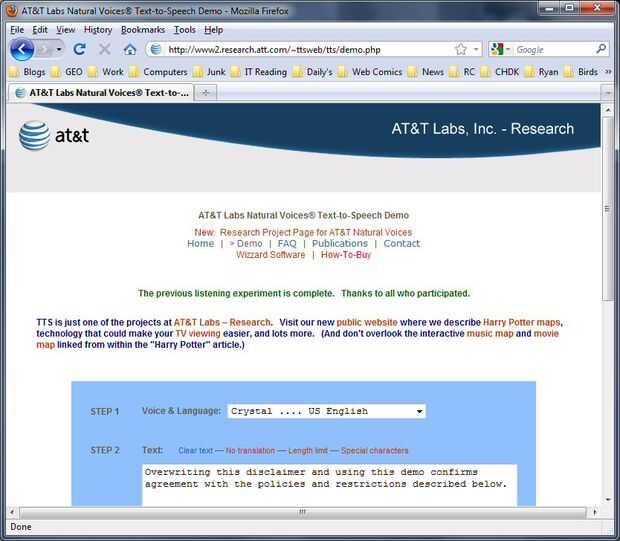Open the Google search engine selector
The width and height of the screenshot is (620, 541).
click(500, 49)
